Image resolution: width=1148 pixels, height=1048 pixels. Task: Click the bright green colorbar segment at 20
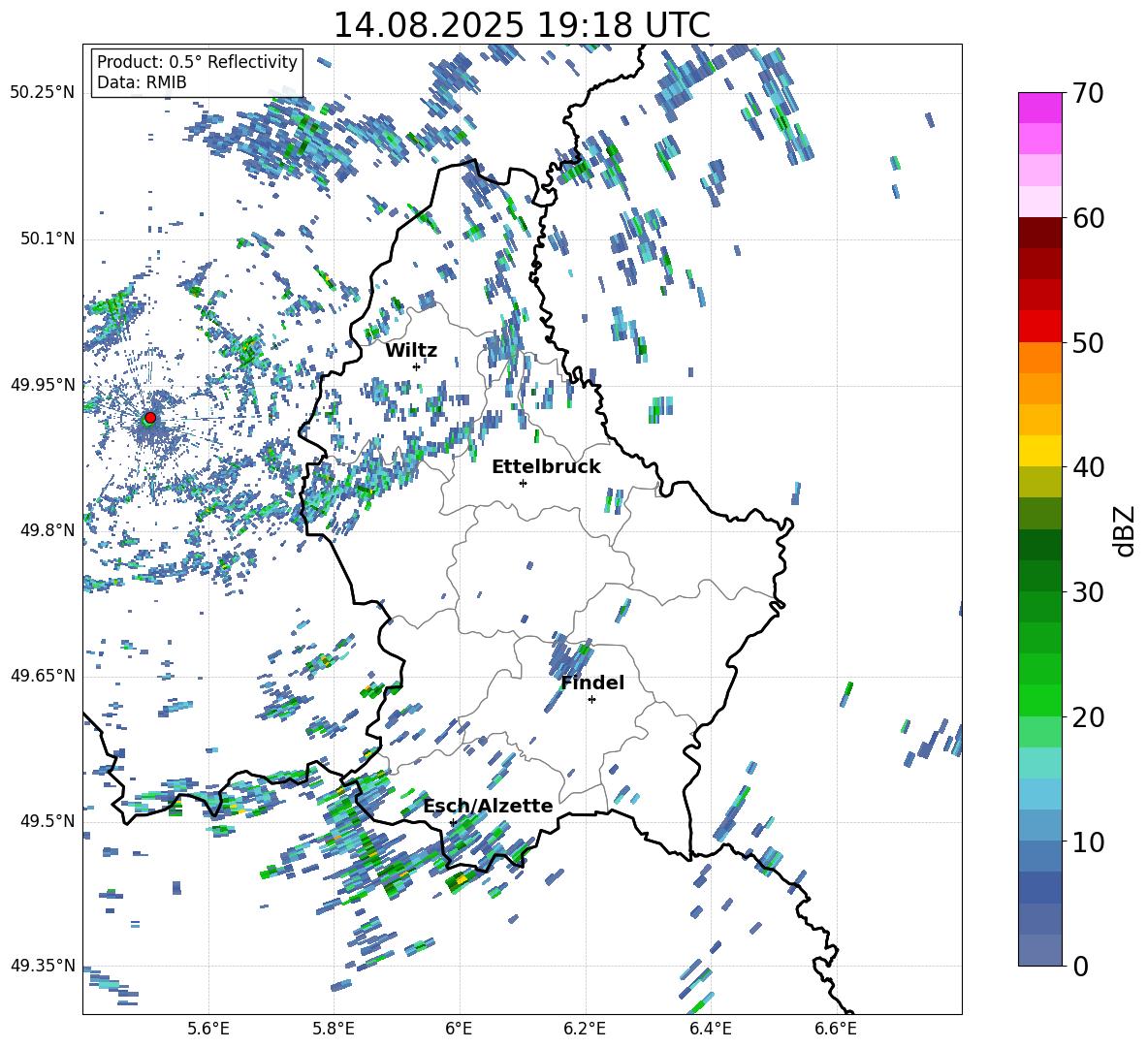(x=1039, y=700)
